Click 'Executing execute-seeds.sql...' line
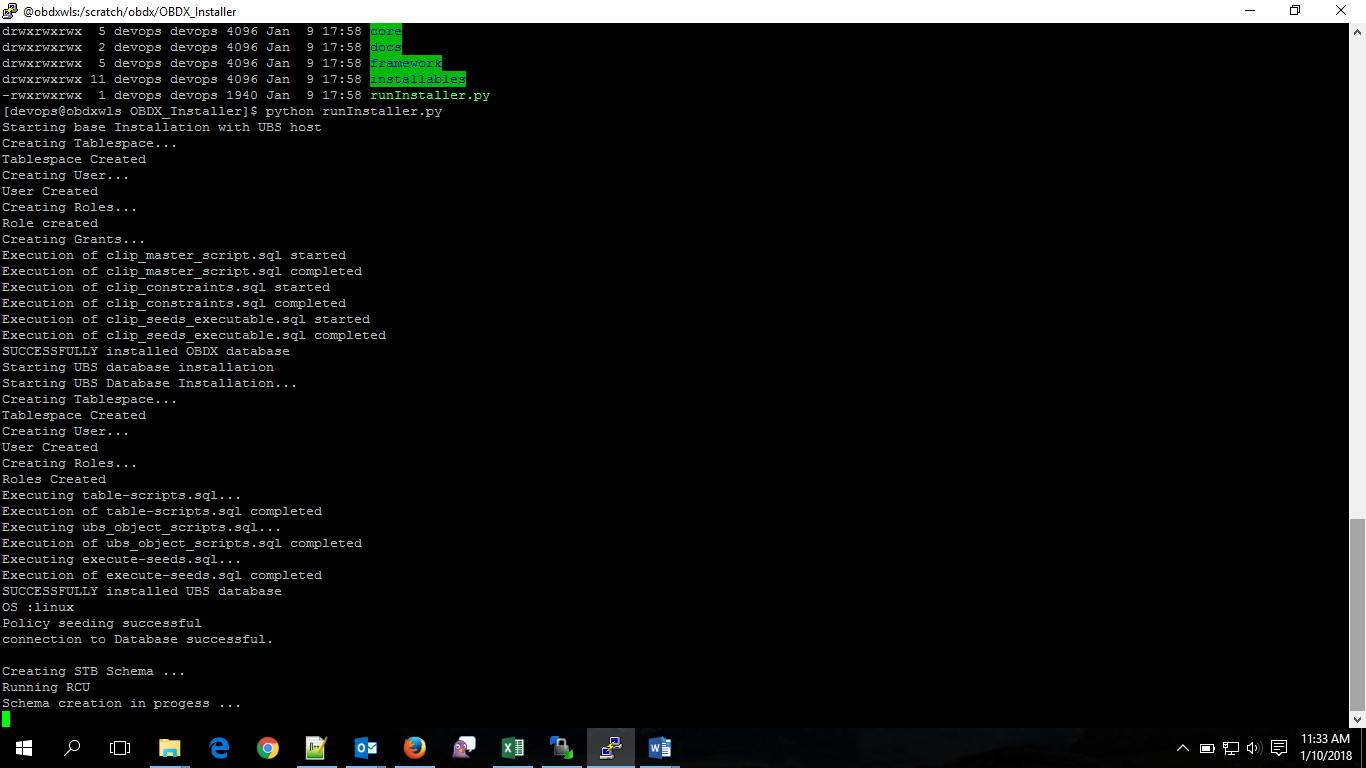Image resolution: width=1366 pixels, height=768 pixels. click(122, 559)
